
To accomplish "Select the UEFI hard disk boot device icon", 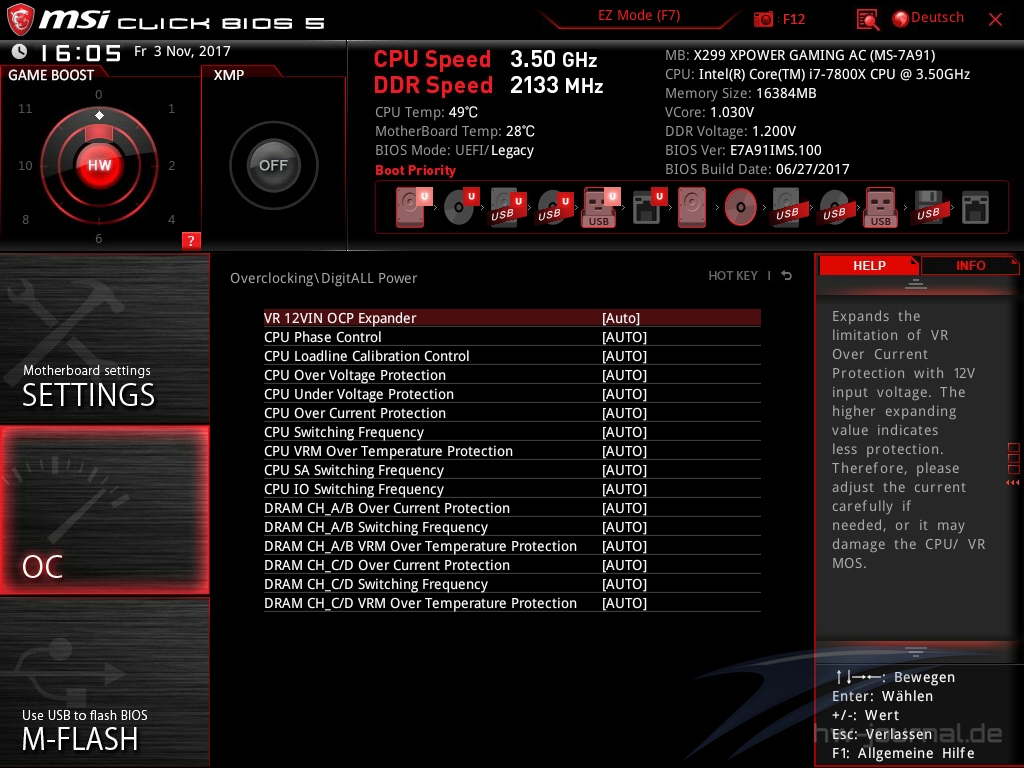I will pyautogui.click(x=413, y=207).
